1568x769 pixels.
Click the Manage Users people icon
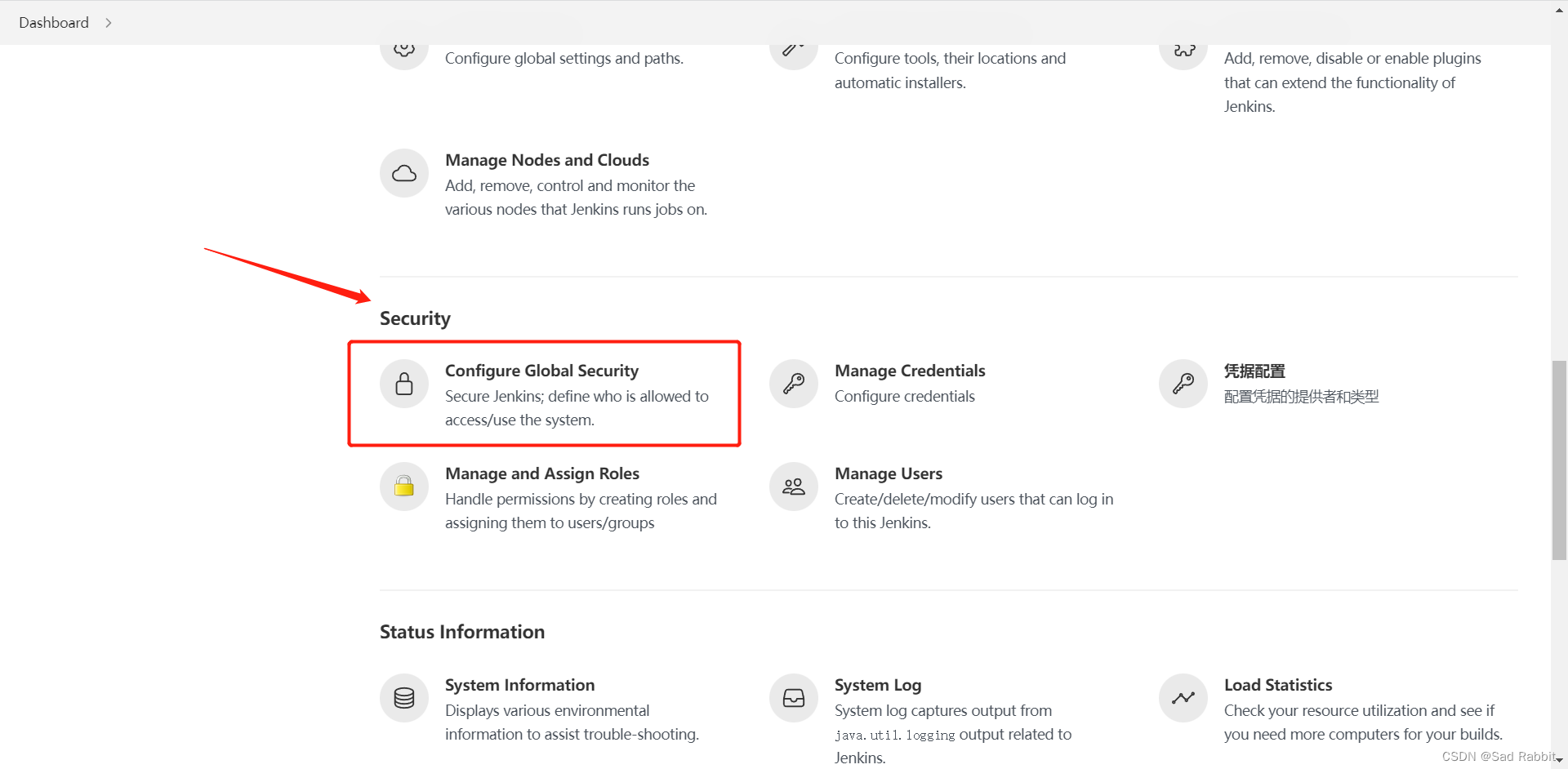click(794, 487)
